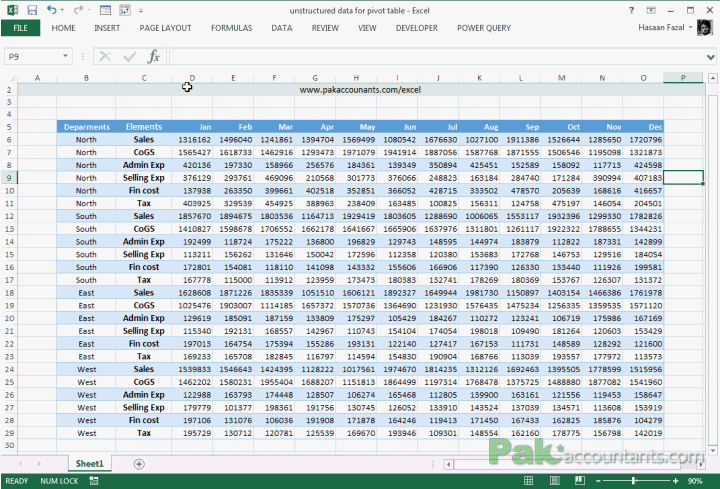The image size is (720, 489).
Task: Click the pivot wizard icon in quick access toolbar
Action: (x=124, y=10)
